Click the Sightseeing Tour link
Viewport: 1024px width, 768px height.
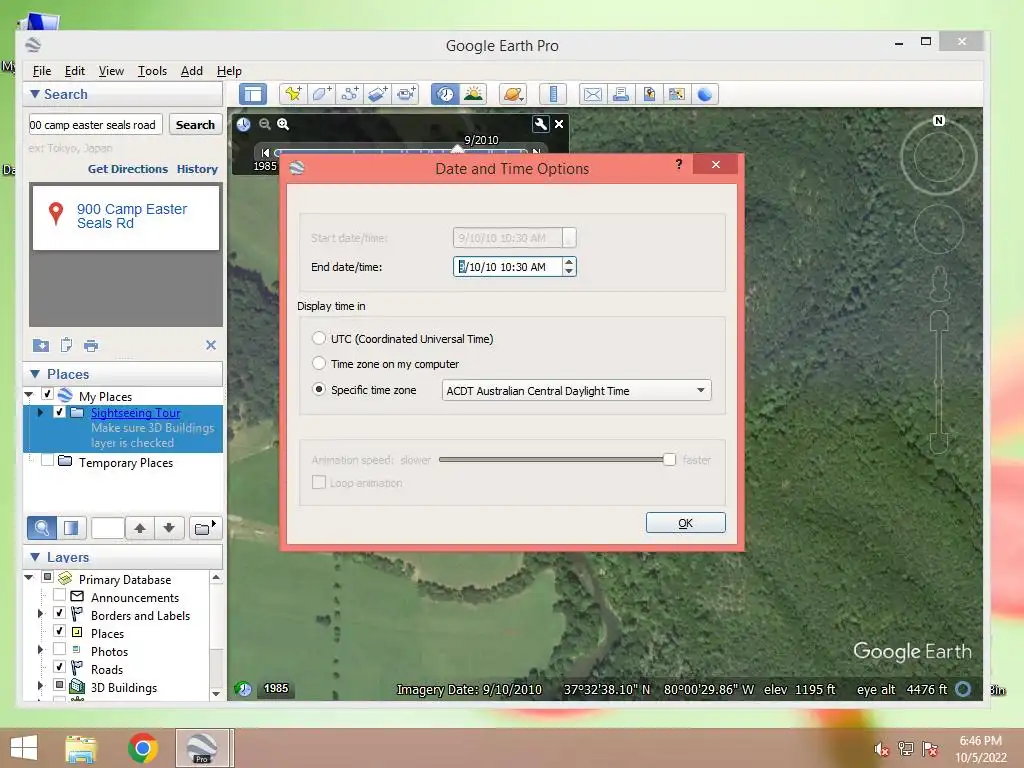pyautogui.click(x=136, y=413)
